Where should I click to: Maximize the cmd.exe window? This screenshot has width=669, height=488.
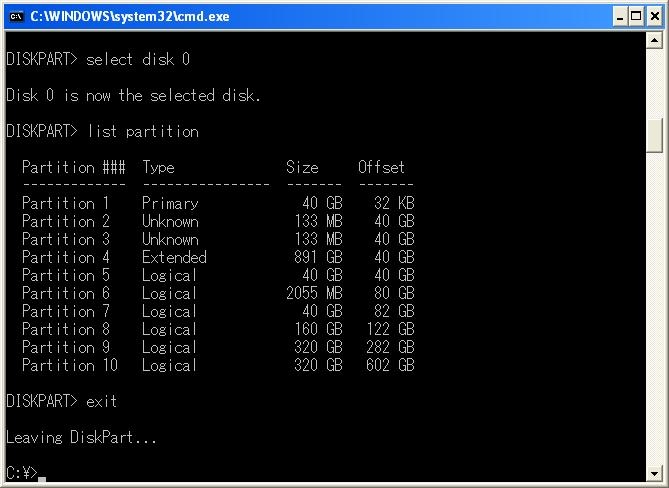pyautogui.click(x=636, y=17)
